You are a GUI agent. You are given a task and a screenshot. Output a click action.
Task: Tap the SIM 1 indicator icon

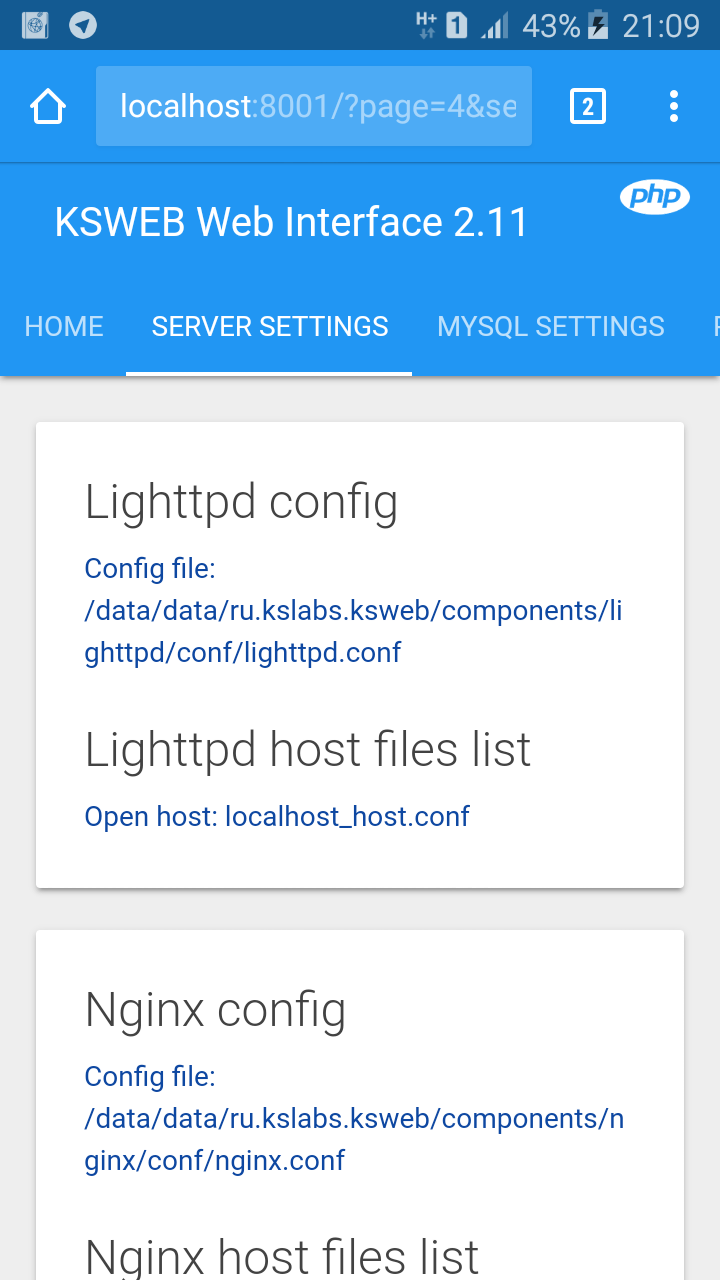[456, 25]
